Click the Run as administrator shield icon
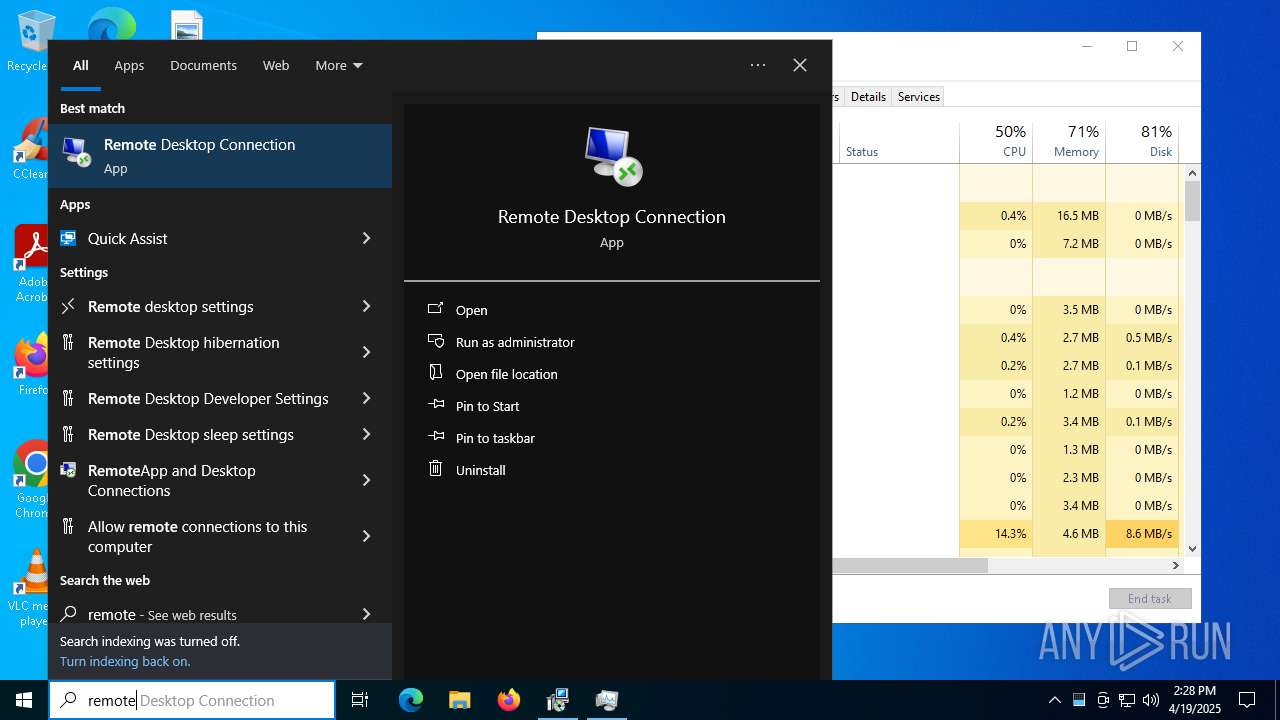This screenshot has height=720, width=1280. [x=435, y=341]
